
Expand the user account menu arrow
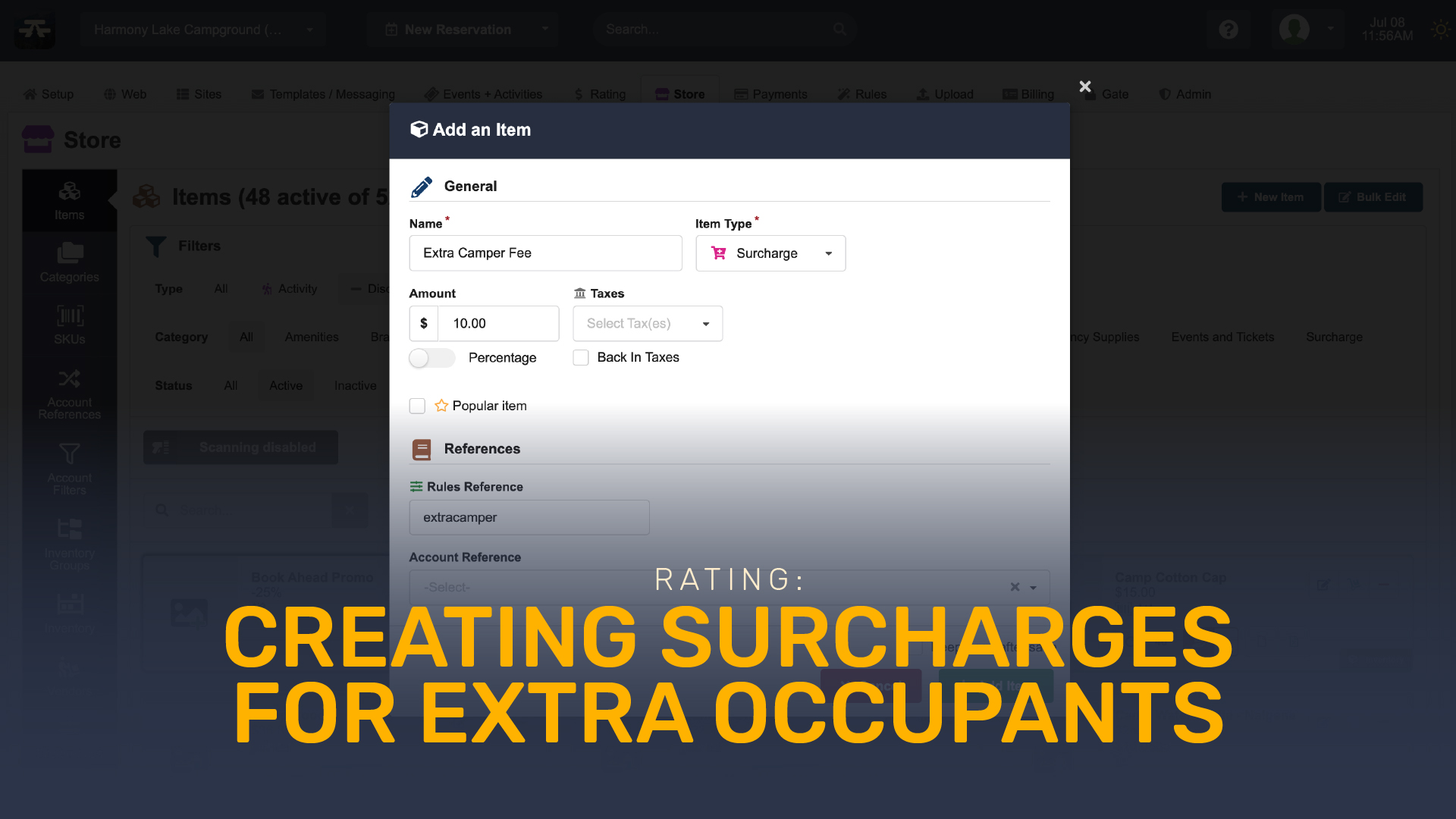[1330, 30]
